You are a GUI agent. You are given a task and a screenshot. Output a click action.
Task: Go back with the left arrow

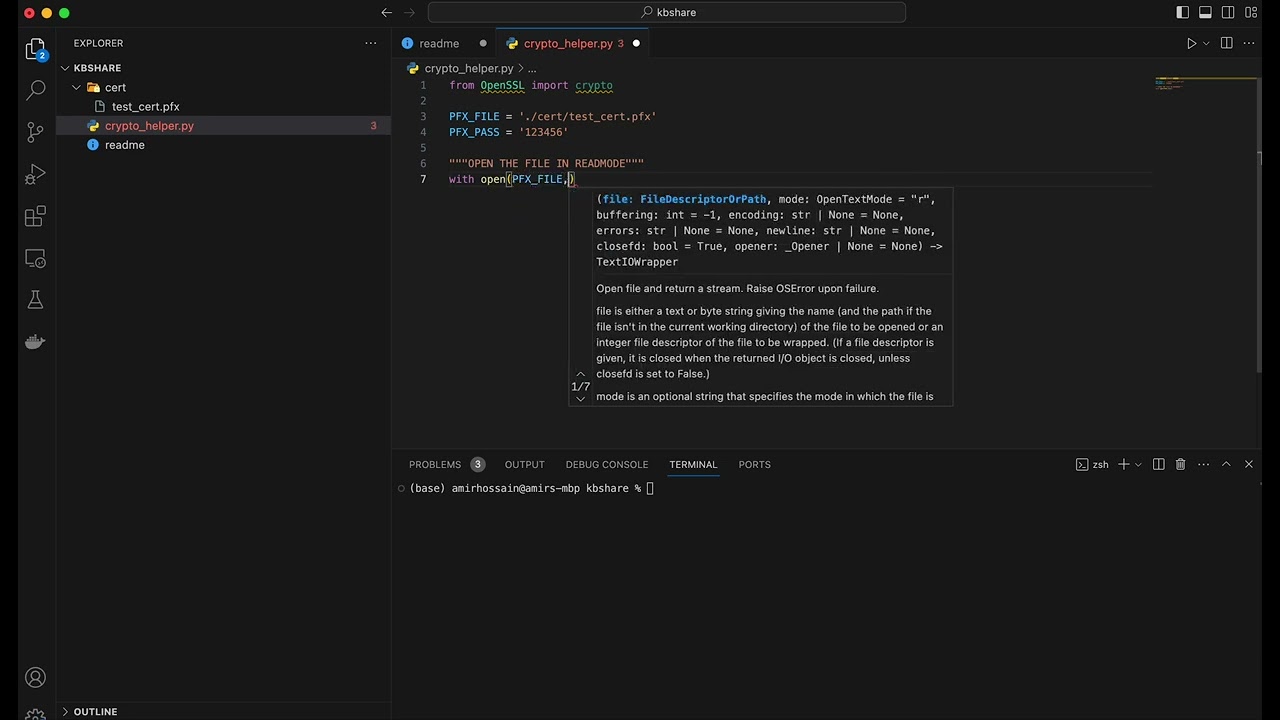pos(387,12)
